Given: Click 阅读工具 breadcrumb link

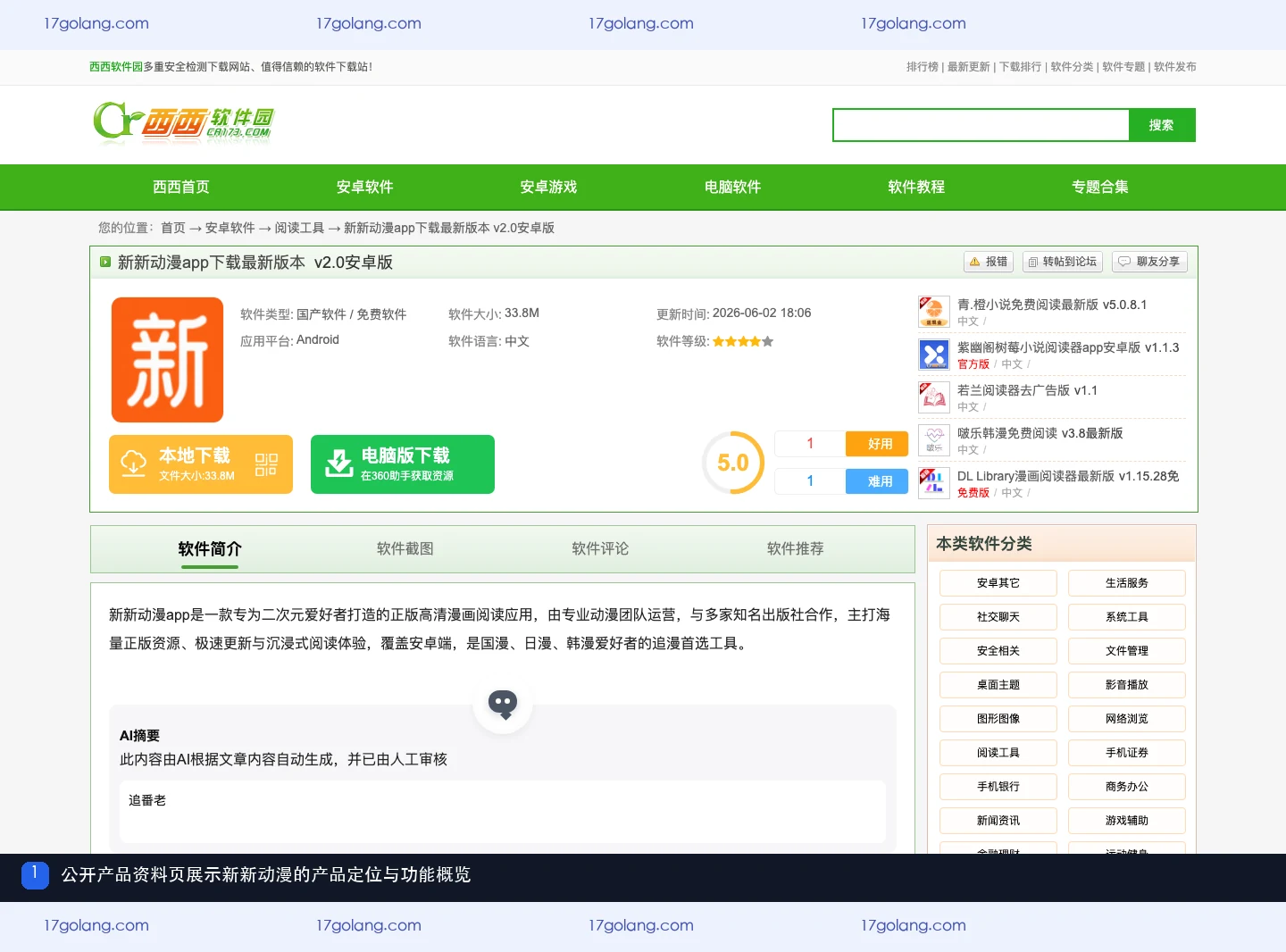Looking at the screenshot, I should [300, 228].
